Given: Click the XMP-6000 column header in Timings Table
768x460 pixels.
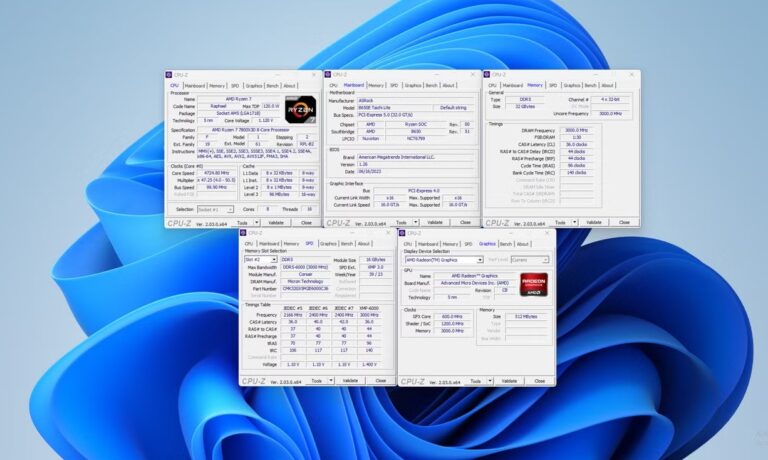Looking at the screenshot, I should pyautogui.click(x=369, y=308).
